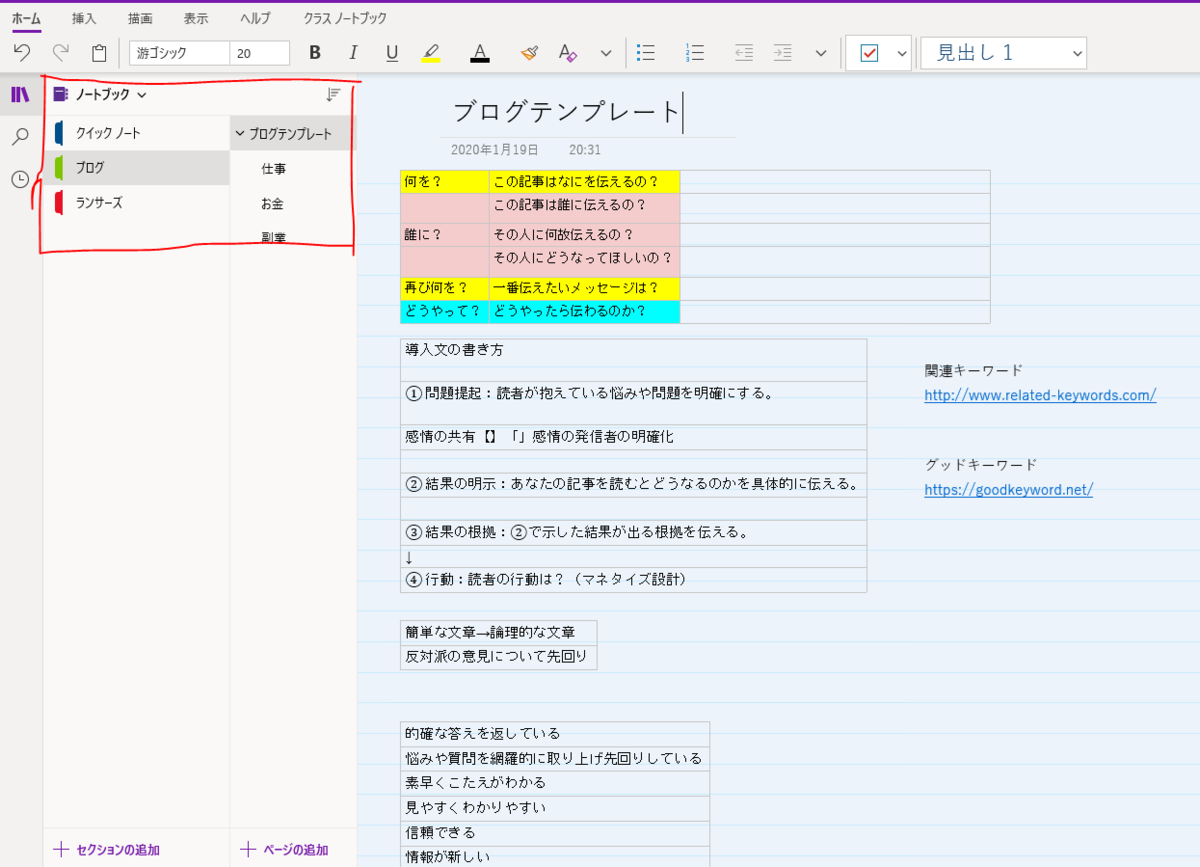This screenshot has height=867, width=1200.
Task: Insert a numbered list
Action: pos(695,53)
